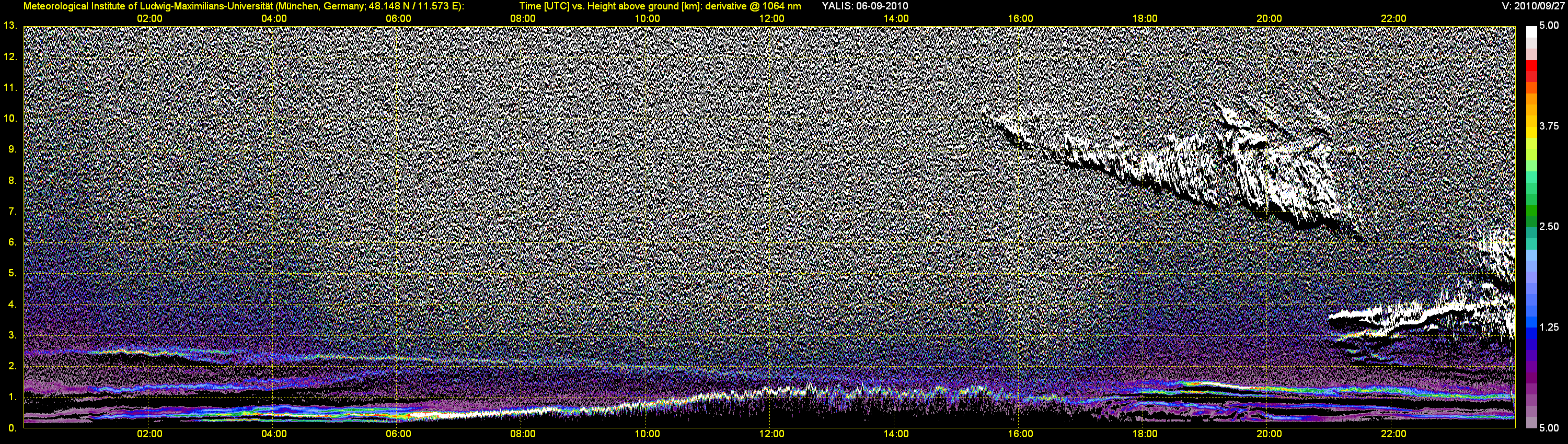1568x444 pixels.
Task: Pick the 1. km height axis label
Action: pyautogui.click(x=12, y=397)
